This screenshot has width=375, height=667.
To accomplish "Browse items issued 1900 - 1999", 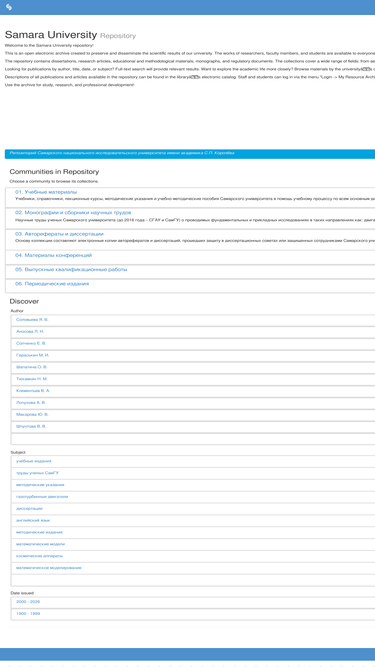I will tap(28, 614).
